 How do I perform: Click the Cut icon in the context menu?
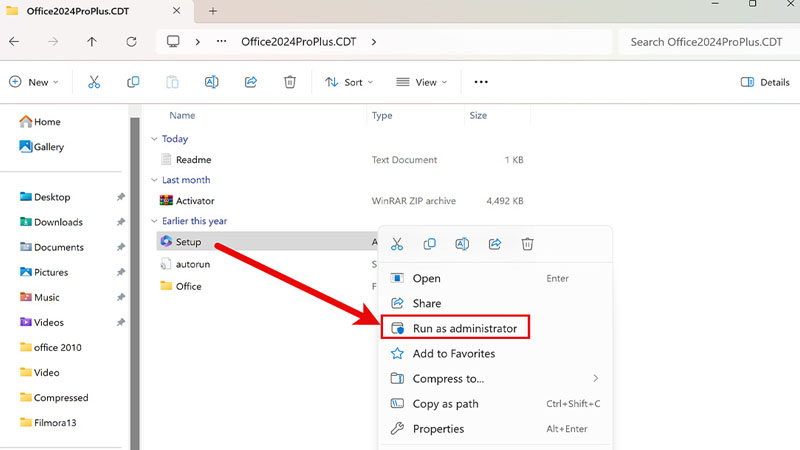coord(397,244)
